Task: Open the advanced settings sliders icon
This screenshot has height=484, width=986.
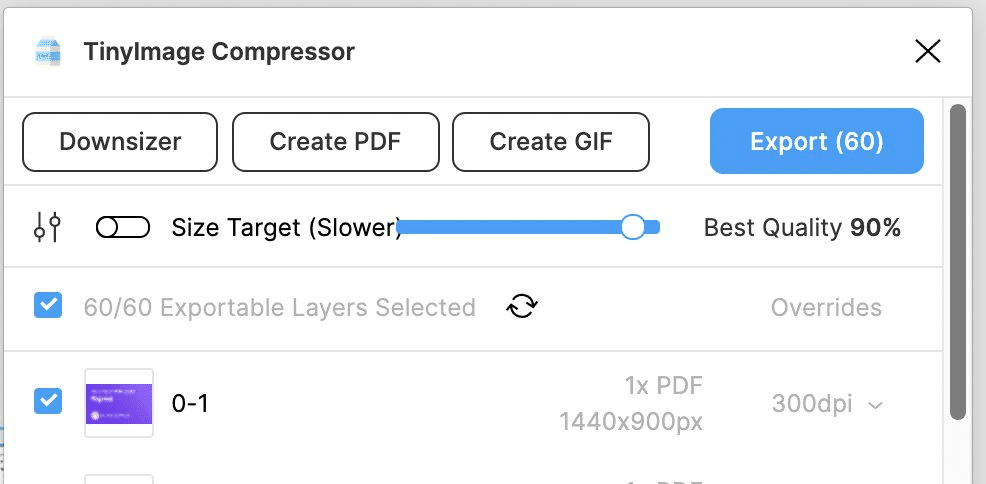Action: pos(47,228)
